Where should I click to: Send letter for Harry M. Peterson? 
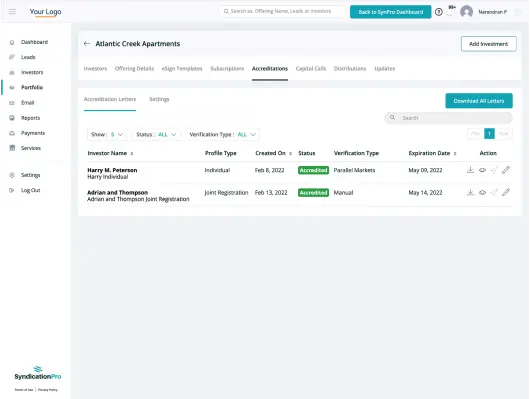(494, 170)
